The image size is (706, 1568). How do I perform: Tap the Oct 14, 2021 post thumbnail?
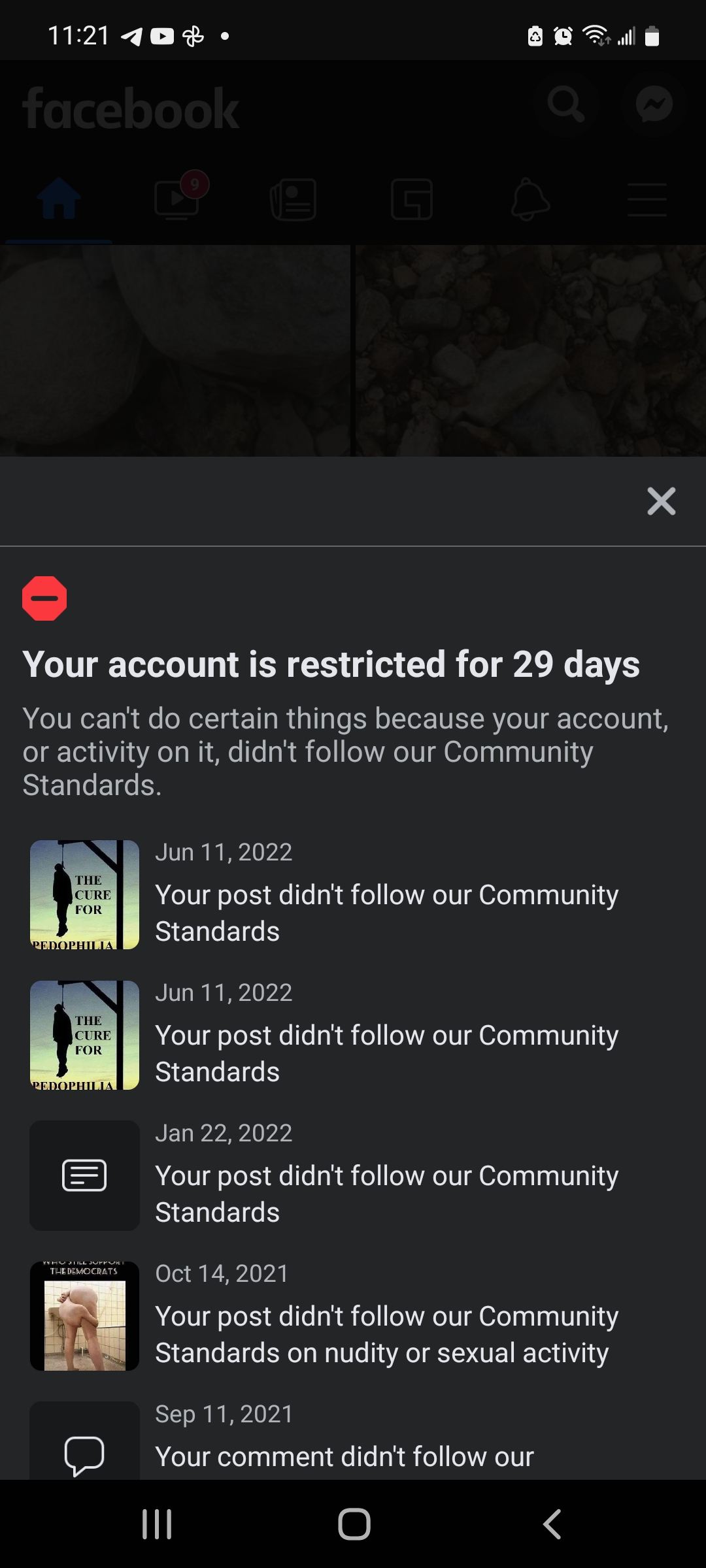84,1316
